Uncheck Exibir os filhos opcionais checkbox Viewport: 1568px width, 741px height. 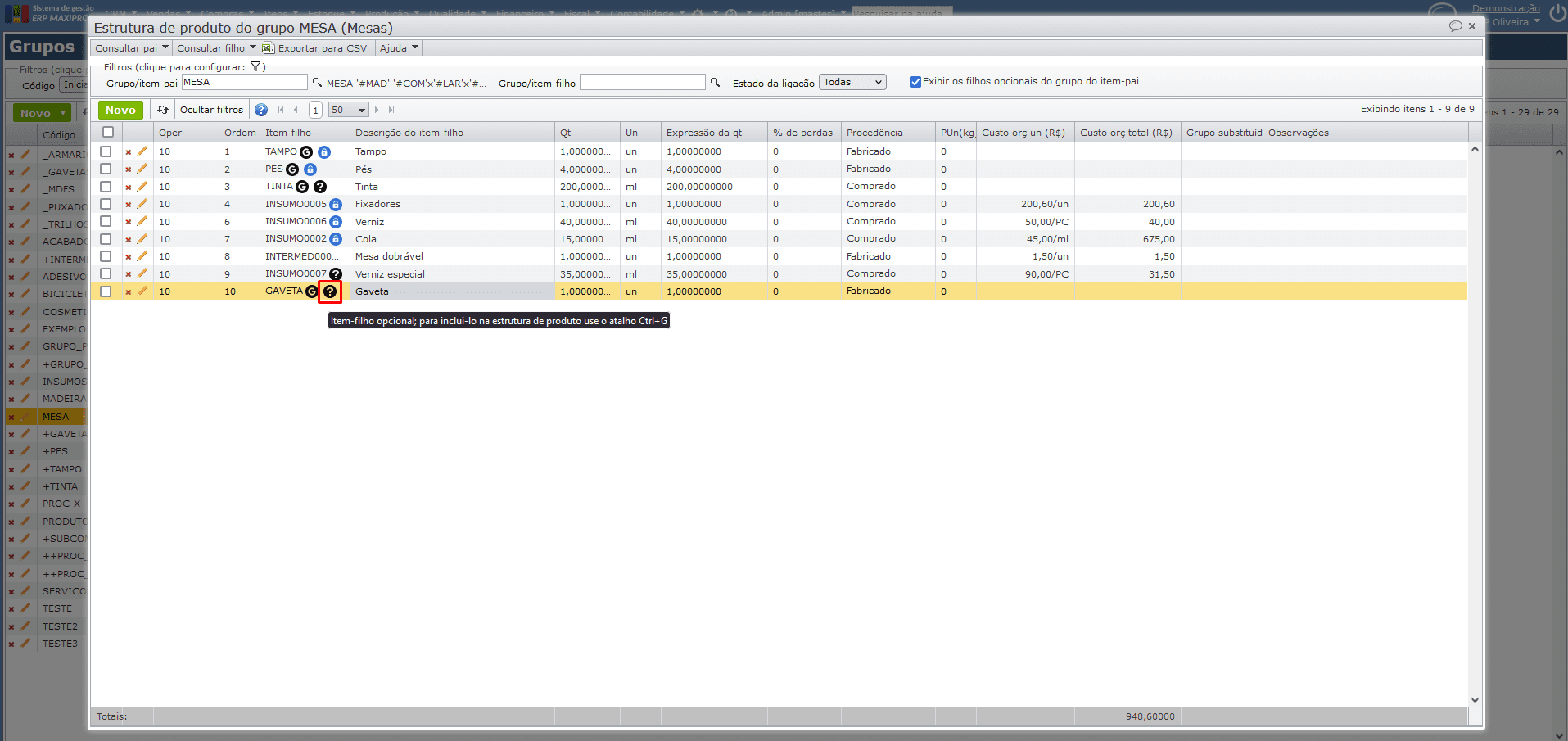[915, 82]
